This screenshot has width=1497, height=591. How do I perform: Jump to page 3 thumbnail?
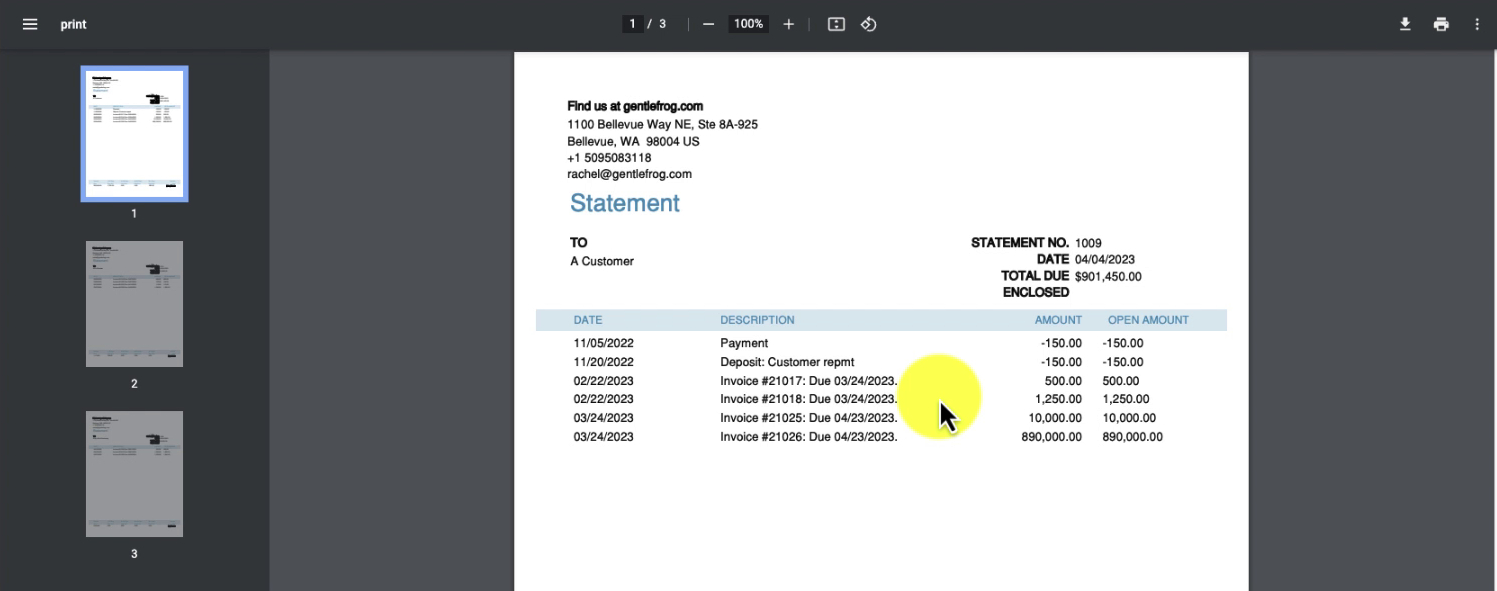coord(134,474)
